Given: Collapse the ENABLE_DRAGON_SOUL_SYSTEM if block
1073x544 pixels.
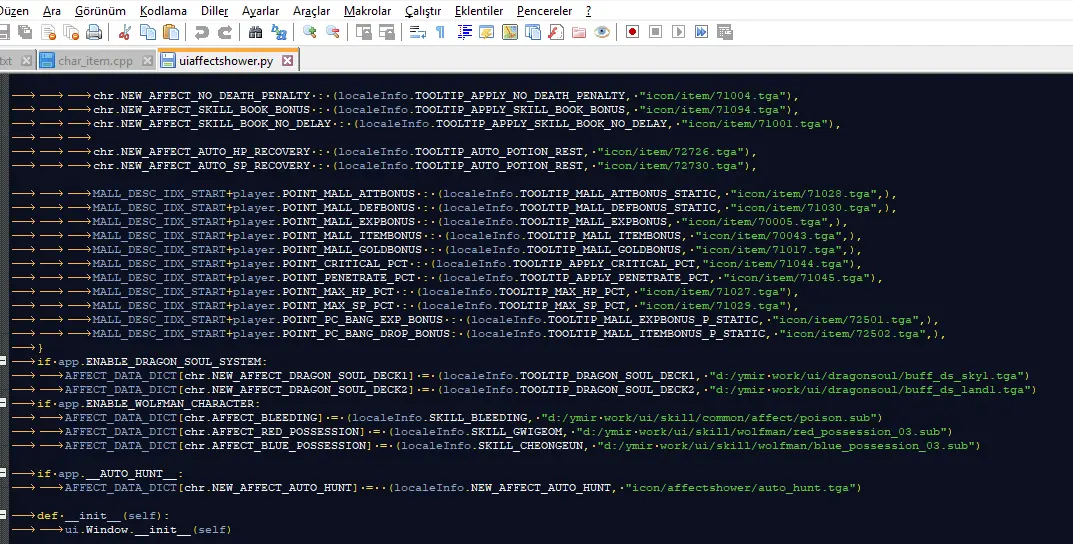Looking at the screenshot, I should coord(3,361).
